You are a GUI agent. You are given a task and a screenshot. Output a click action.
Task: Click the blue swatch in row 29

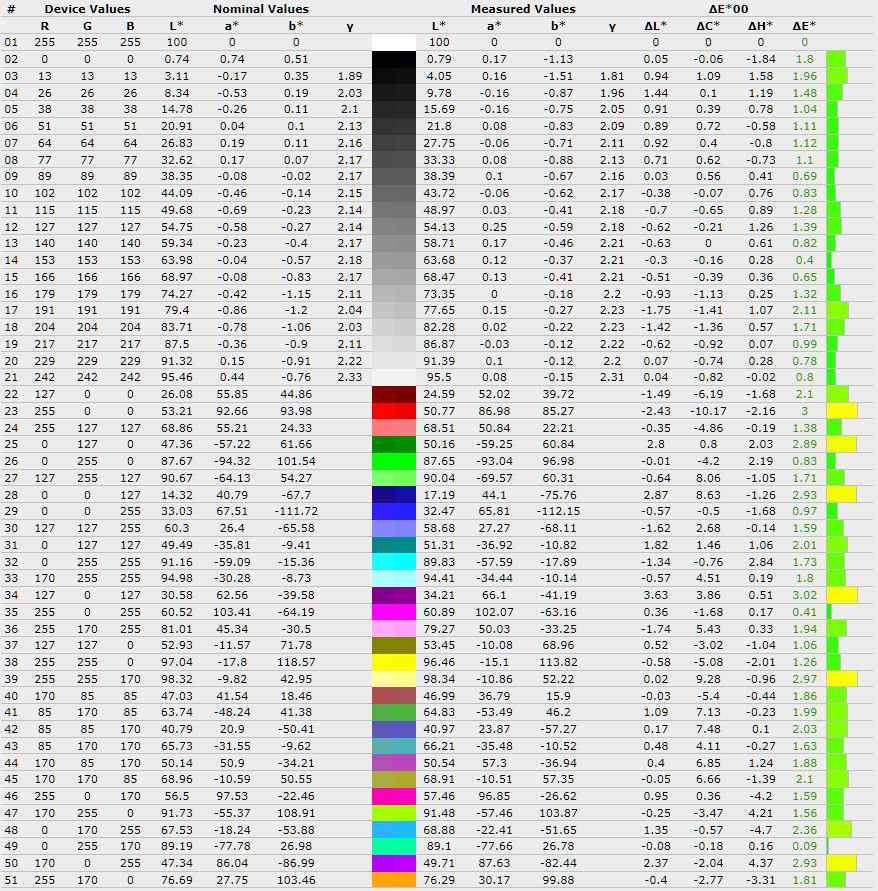pyautogui.click(x=392, y=511)
